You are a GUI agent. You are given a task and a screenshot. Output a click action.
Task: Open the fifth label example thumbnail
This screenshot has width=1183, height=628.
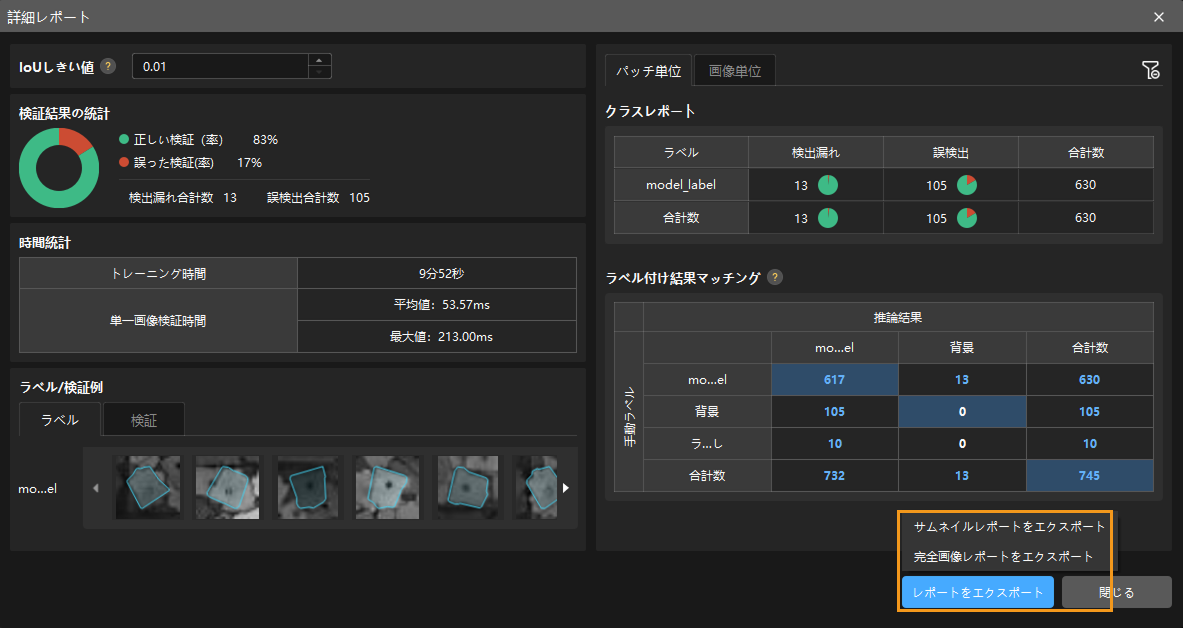(x=467, y=487)
